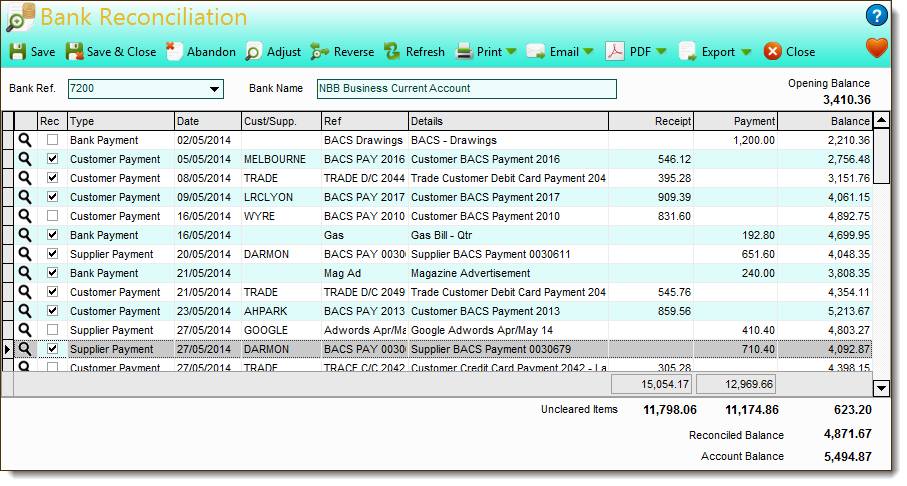Open details magnifier for BACS Drawings row

coord(25,140)
